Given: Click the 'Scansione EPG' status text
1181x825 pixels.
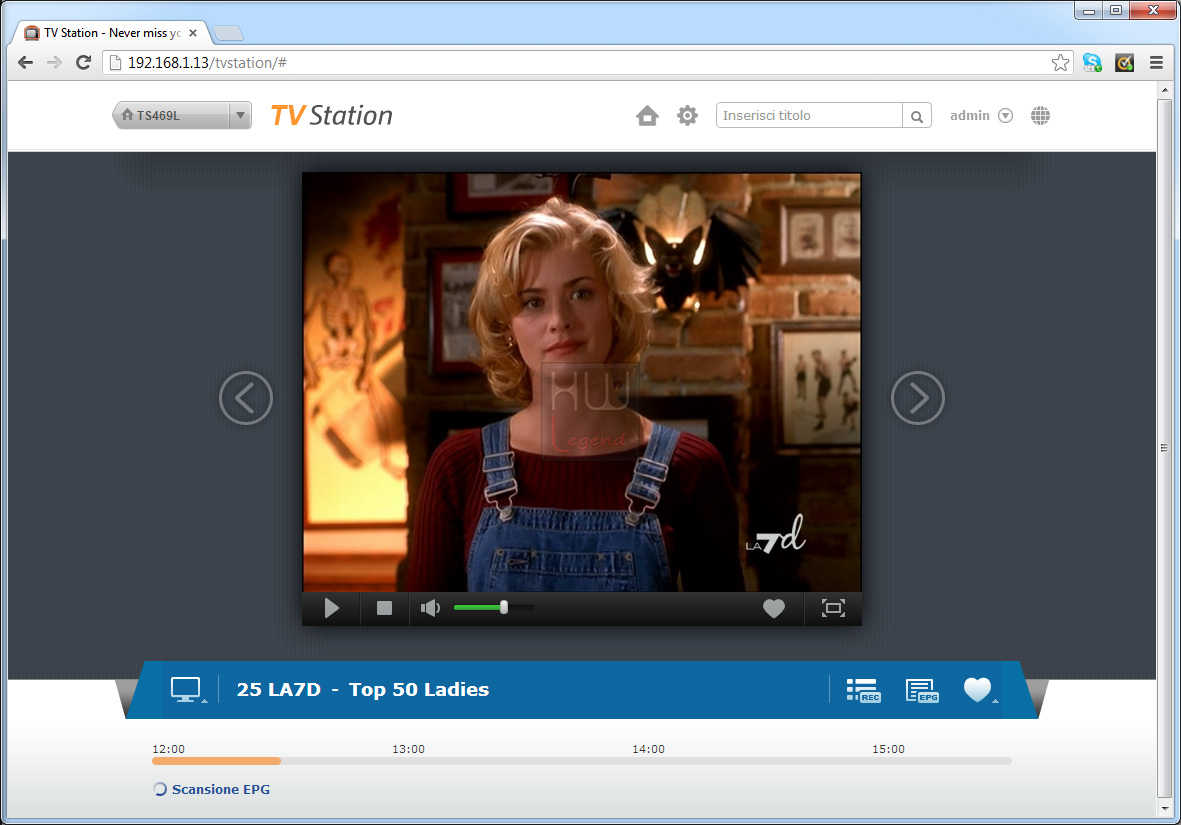Looking at the screenshot, I should (221, 790).
